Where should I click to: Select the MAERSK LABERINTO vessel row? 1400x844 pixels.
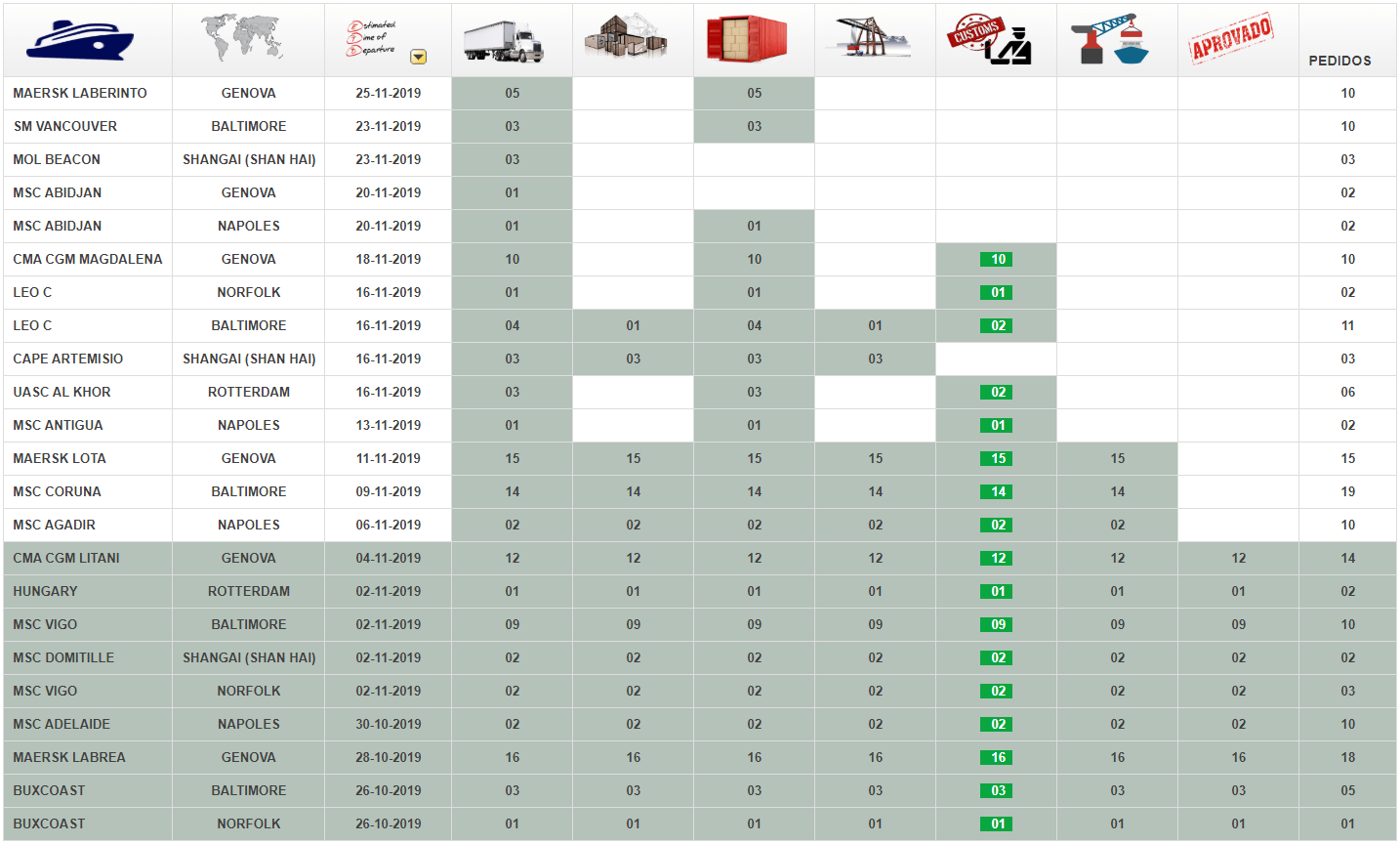[80, 94]
